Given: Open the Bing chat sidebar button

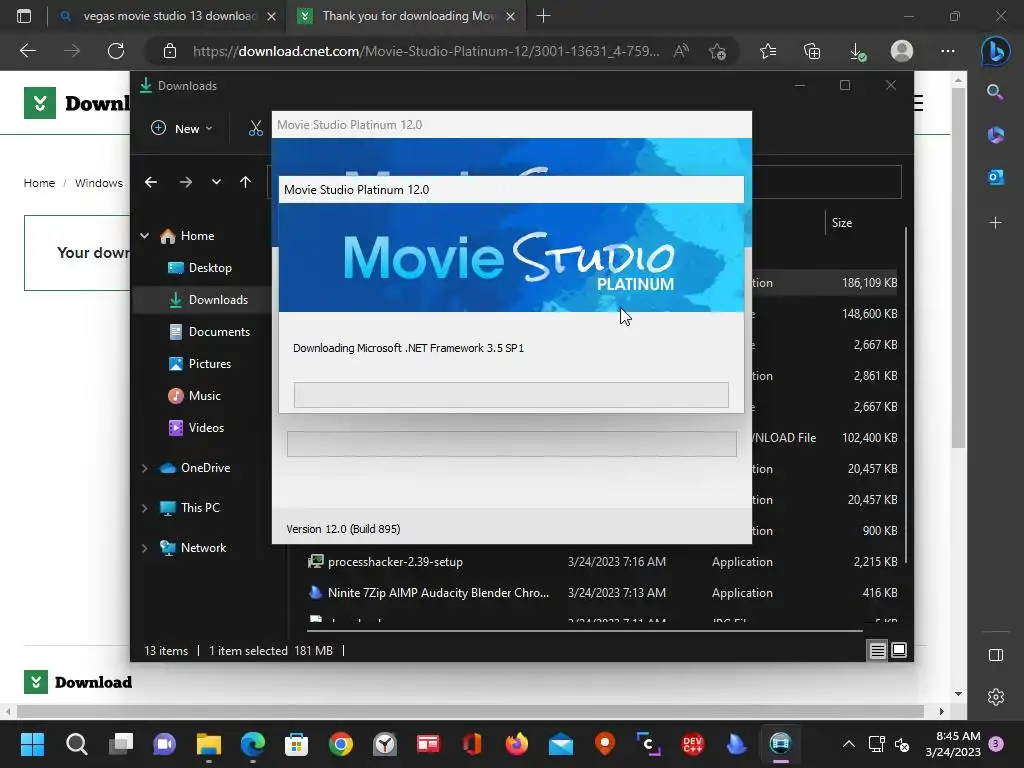Looking at the screenshot, I should tap(996, 52).
